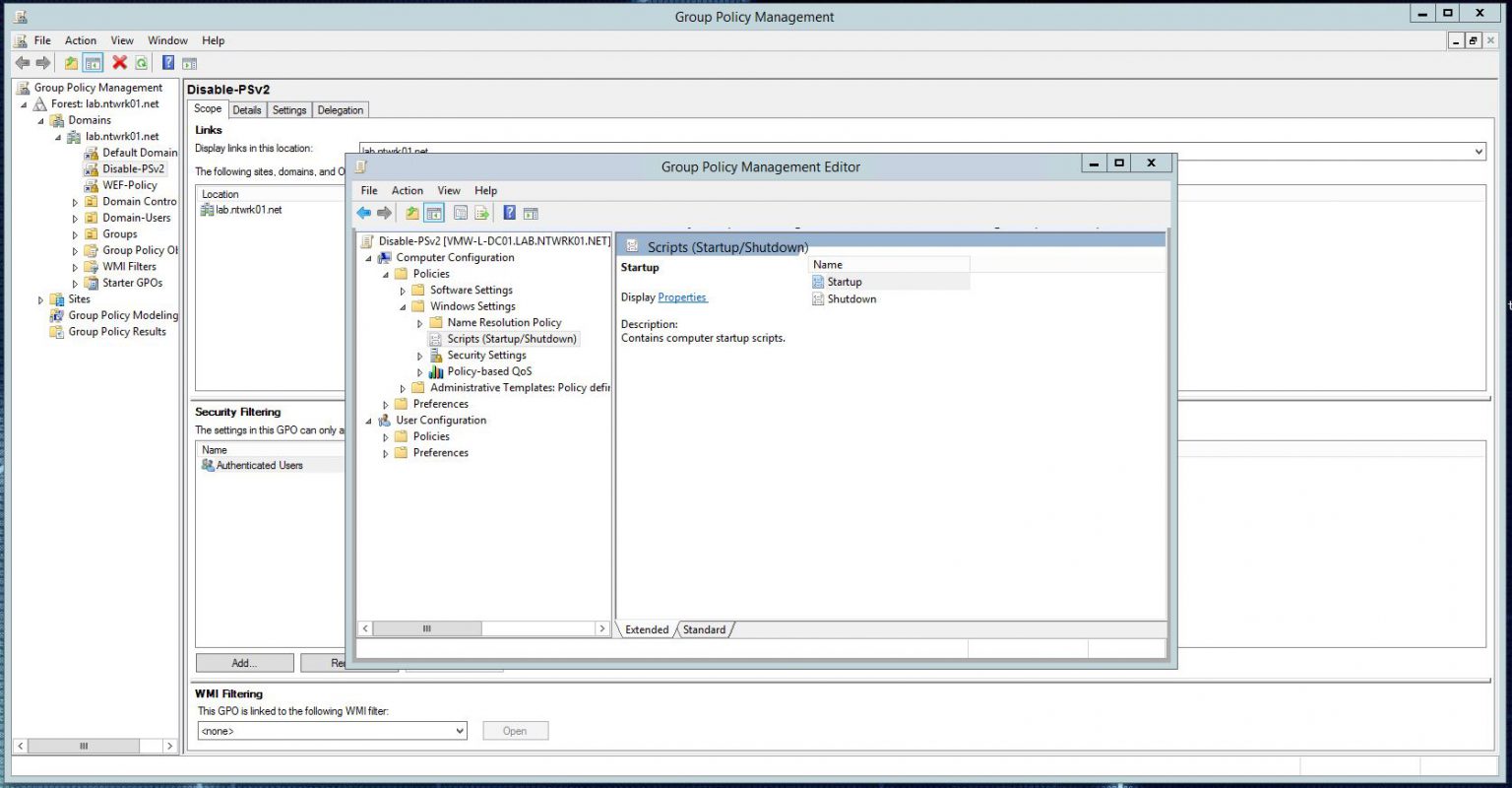The height and width of the screenshot is (788, 1512).
Task: Toggle the Show/Hide Console Tree button
Action: [434, 213]
